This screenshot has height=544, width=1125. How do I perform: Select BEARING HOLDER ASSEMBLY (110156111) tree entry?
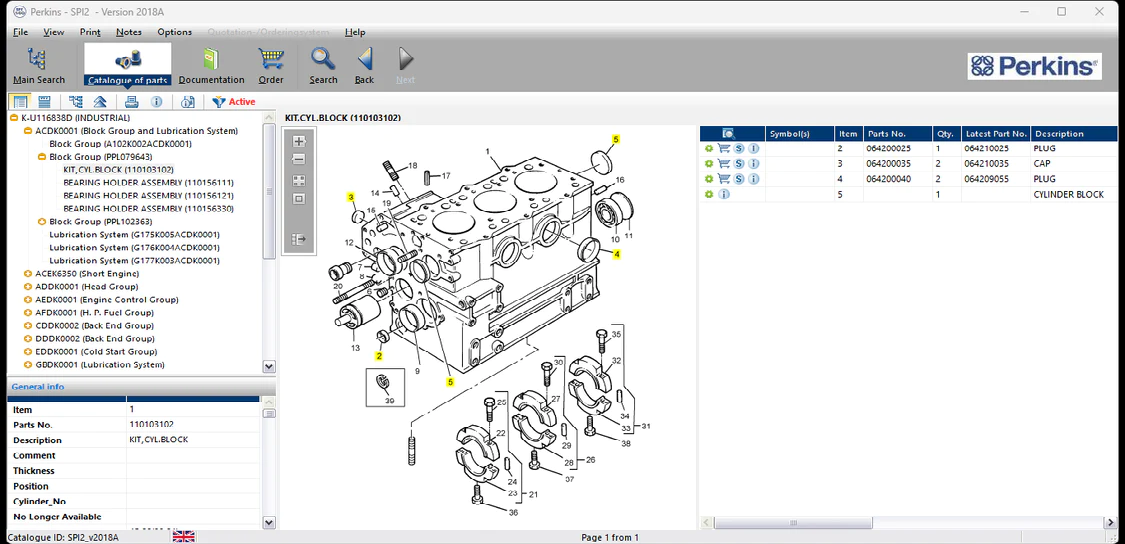tap(148, 183)
